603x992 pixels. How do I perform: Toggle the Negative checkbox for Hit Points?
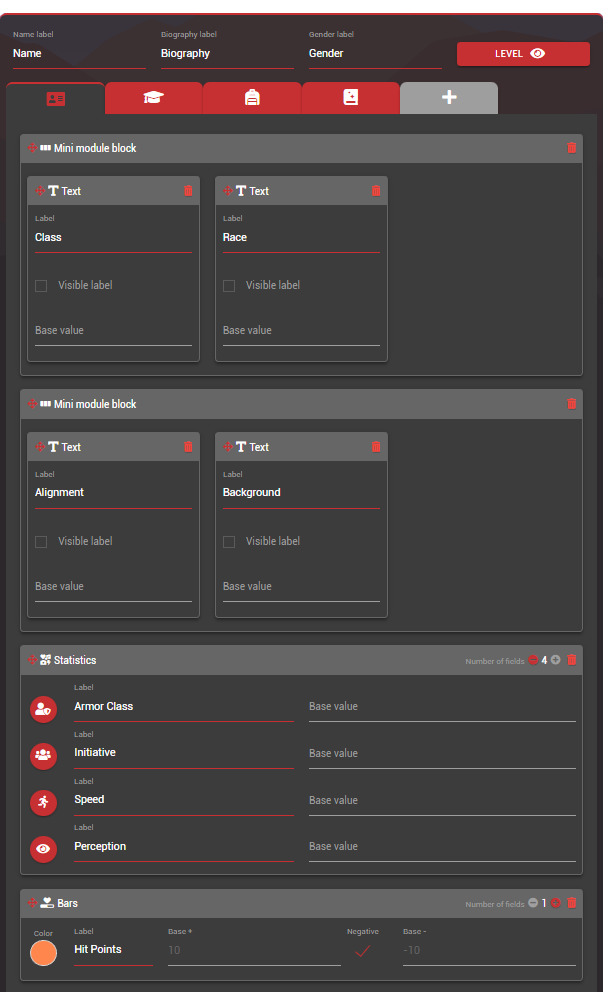[363, 951]
